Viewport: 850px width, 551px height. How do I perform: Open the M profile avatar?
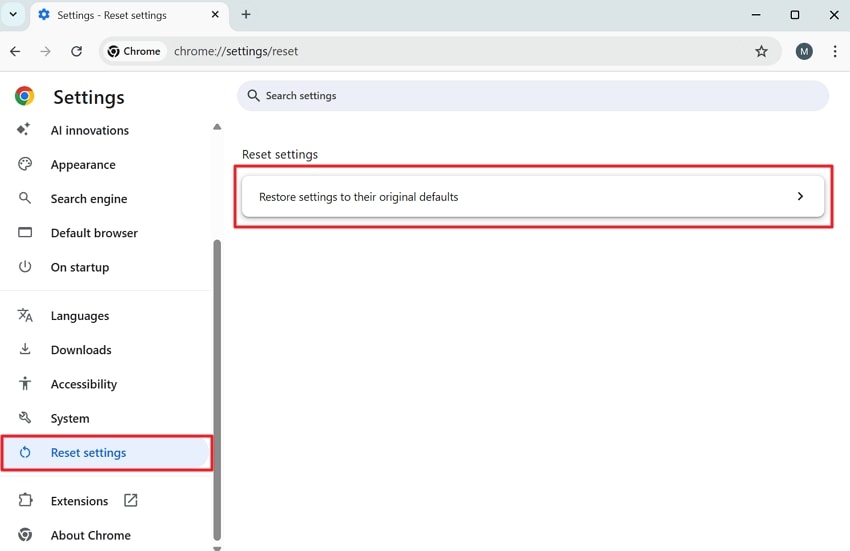[x=804, y=51]
